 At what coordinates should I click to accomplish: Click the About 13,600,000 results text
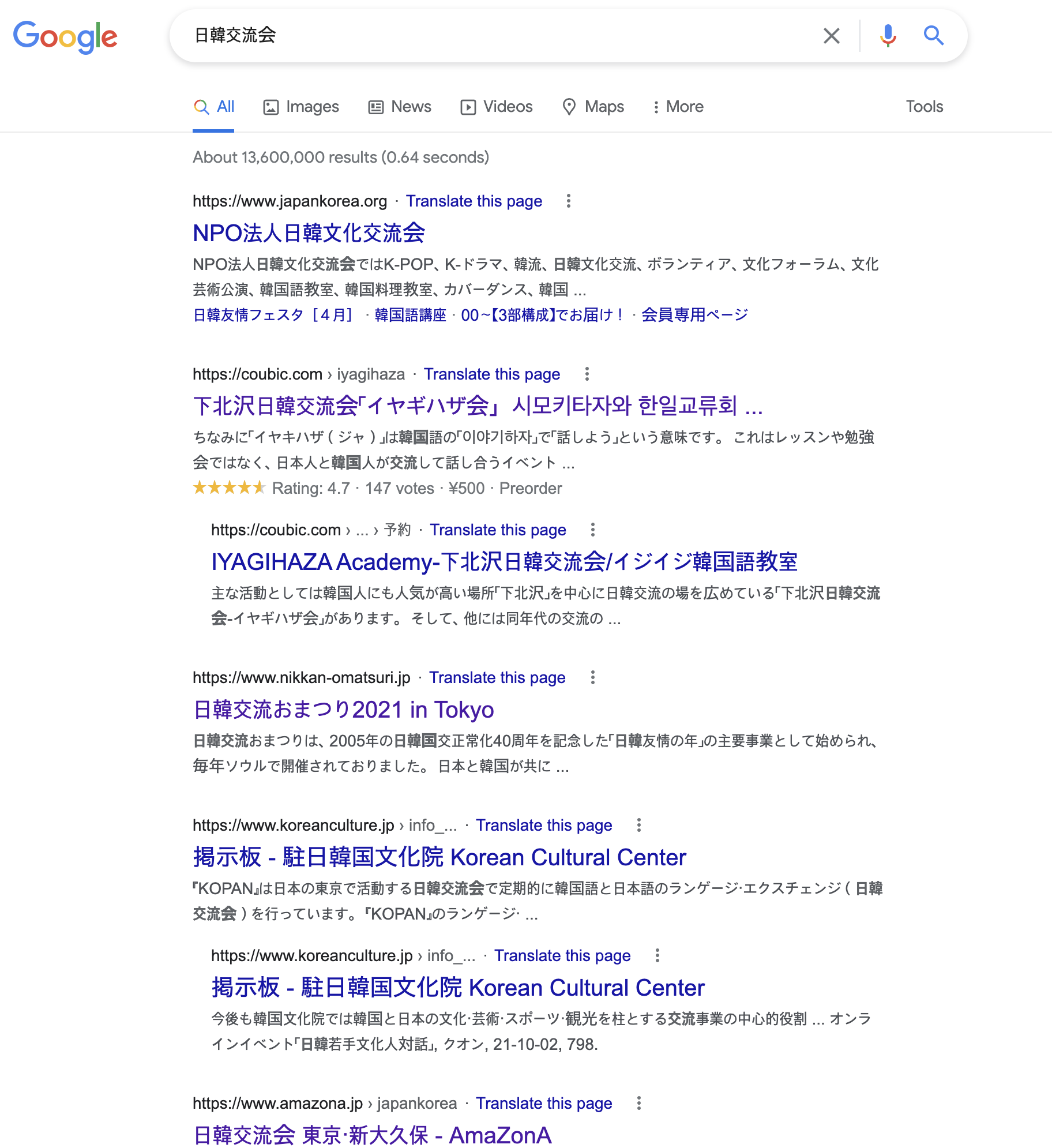(341, 157)
